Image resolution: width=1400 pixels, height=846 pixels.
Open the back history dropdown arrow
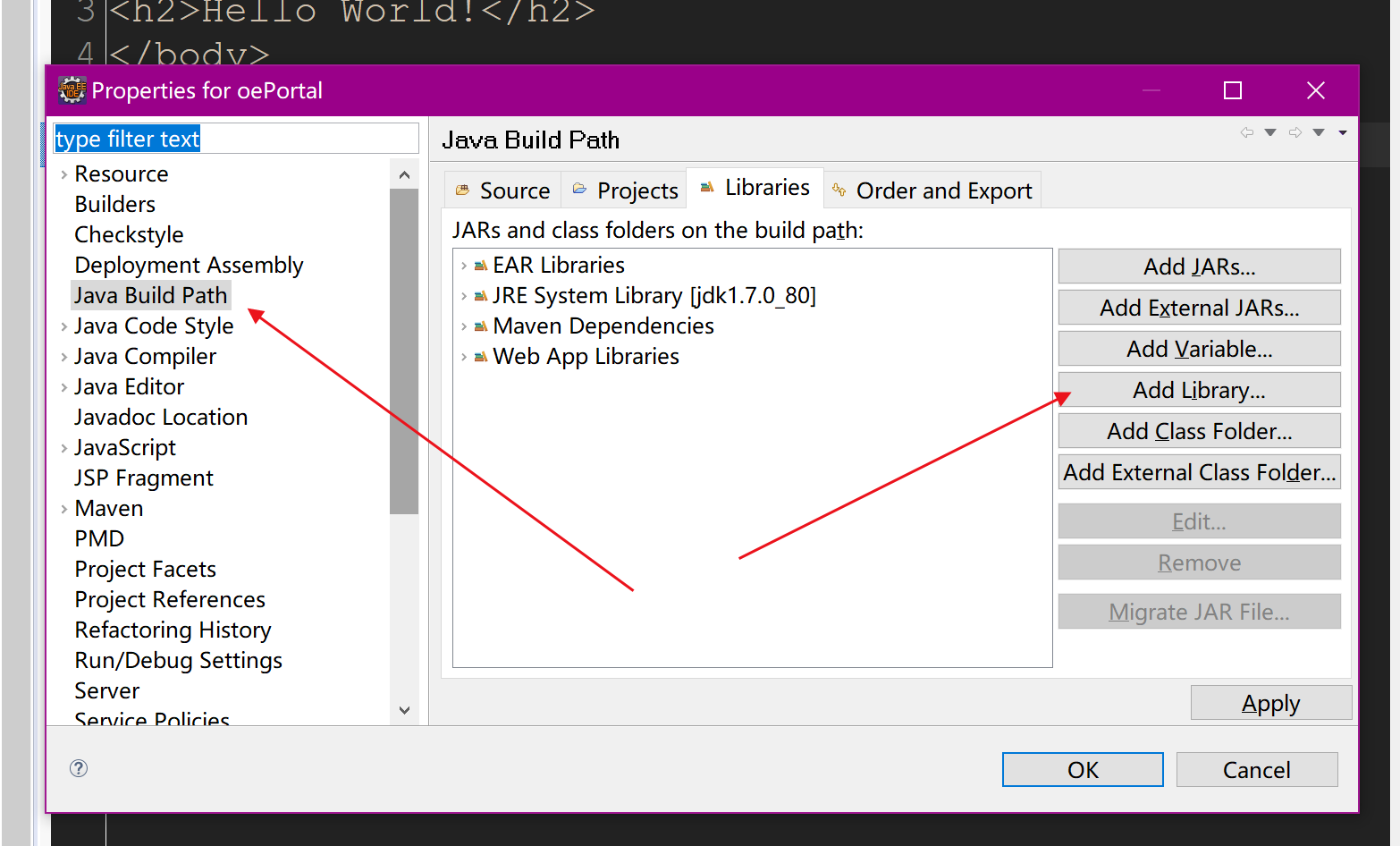[1270, 132]
